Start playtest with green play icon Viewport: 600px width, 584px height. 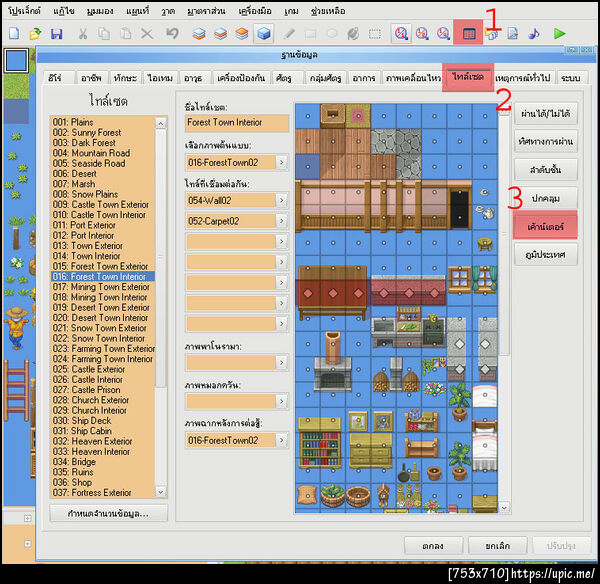(x=559, y=34)
